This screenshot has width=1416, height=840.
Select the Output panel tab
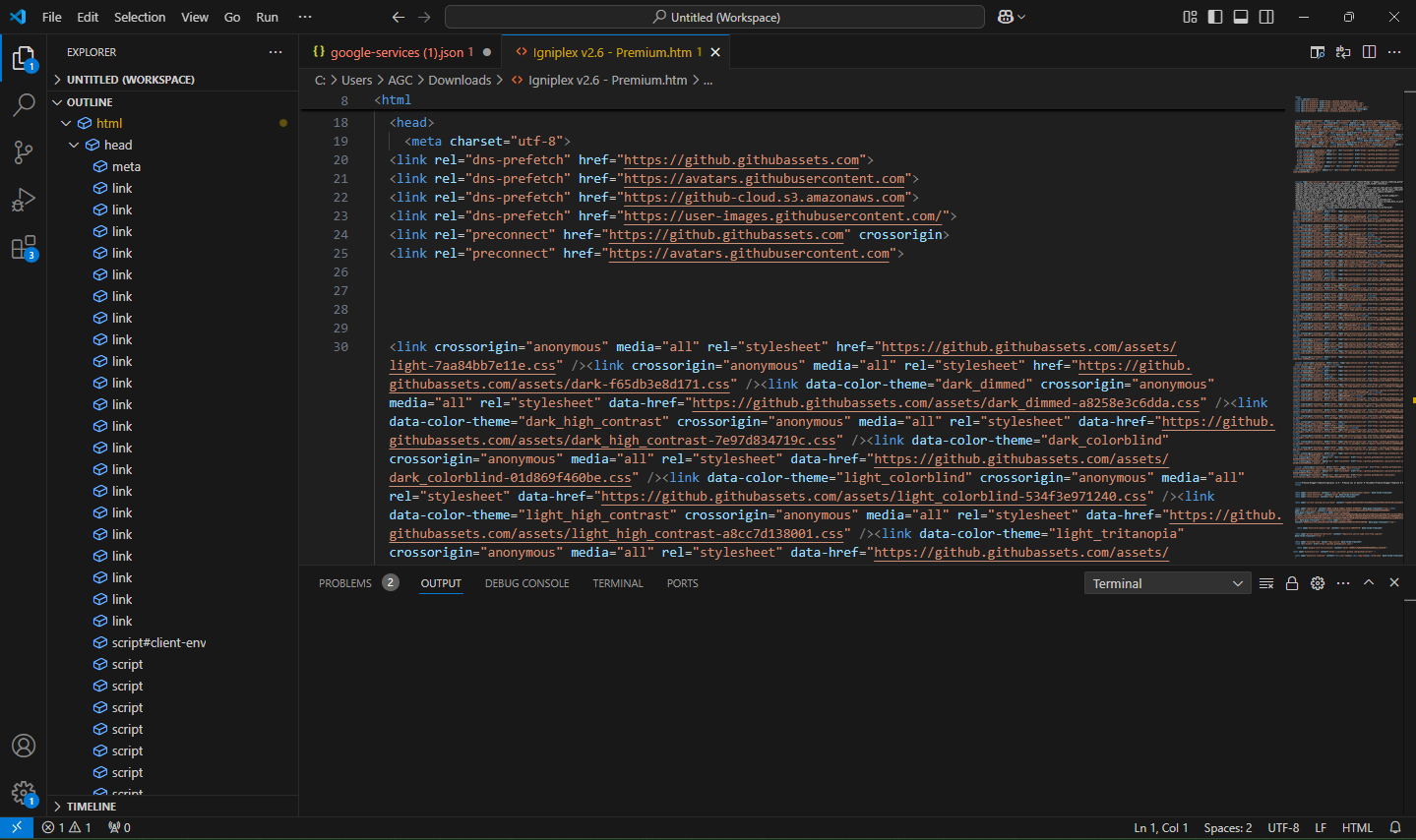441,583
